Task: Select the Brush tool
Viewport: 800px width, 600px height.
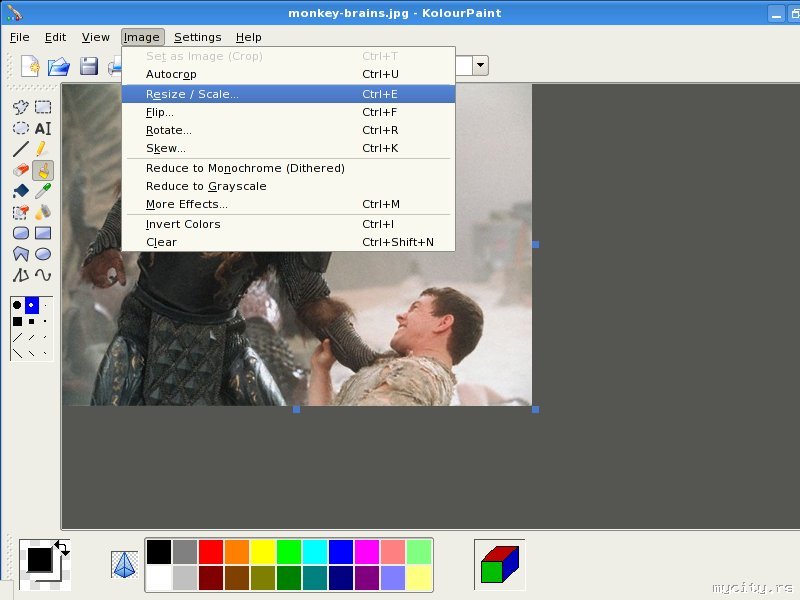Action: (x=43, y=170)
